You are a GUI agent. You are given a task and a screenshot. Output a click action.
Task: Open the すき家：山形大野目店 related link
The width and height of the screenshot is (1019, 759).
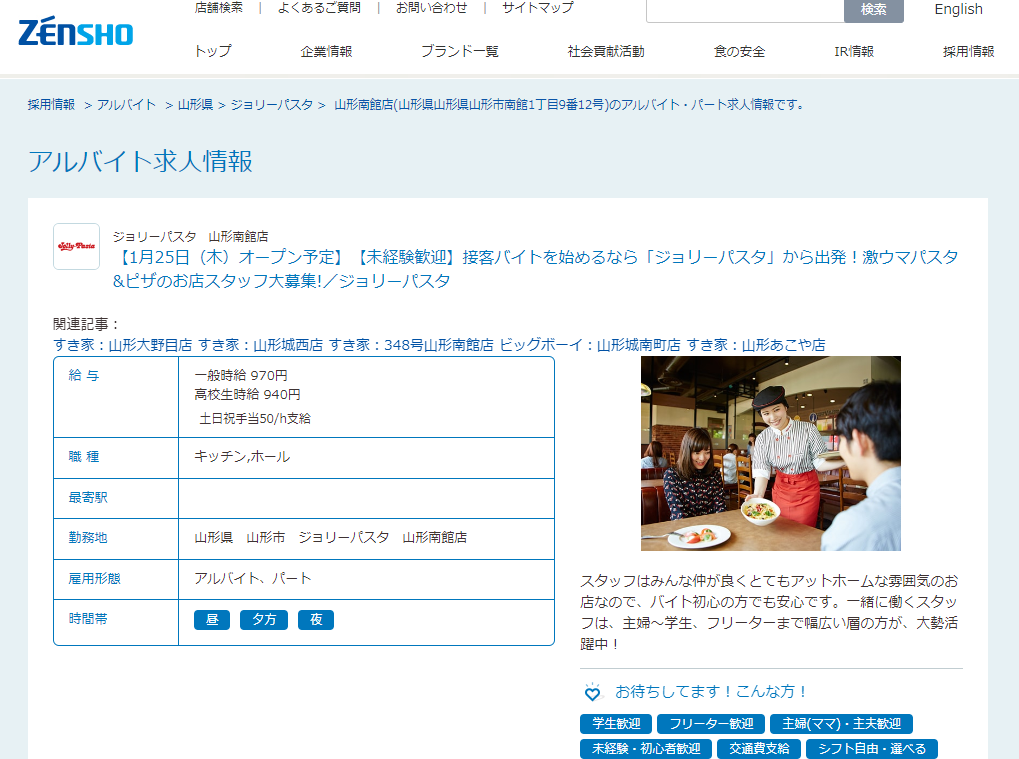[122, 345]
